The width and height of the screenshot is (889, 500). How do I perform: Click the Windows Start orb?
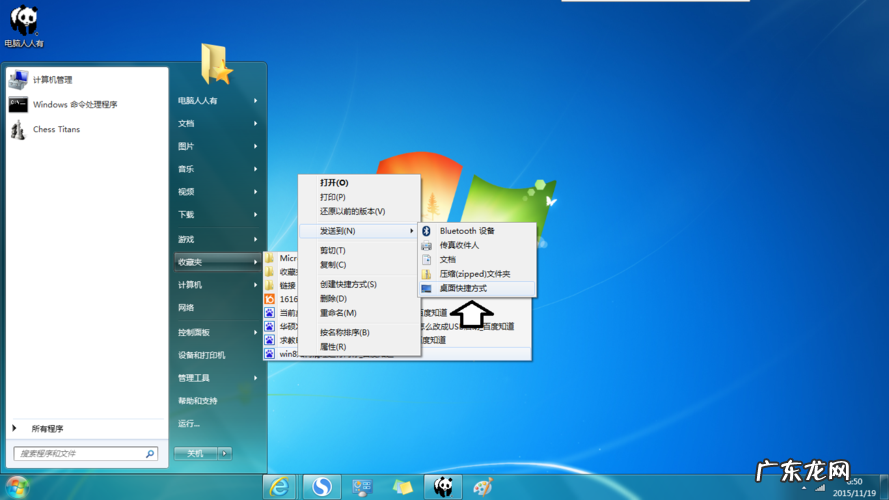[17, 487]
